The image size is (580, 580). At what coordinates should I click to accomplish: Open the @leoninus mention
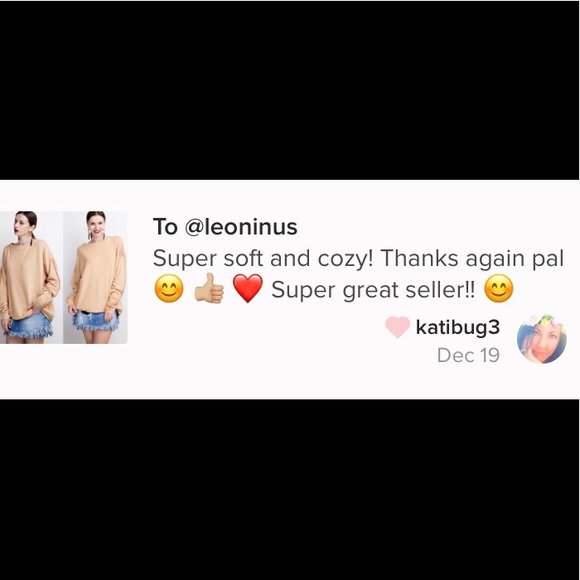241,227
